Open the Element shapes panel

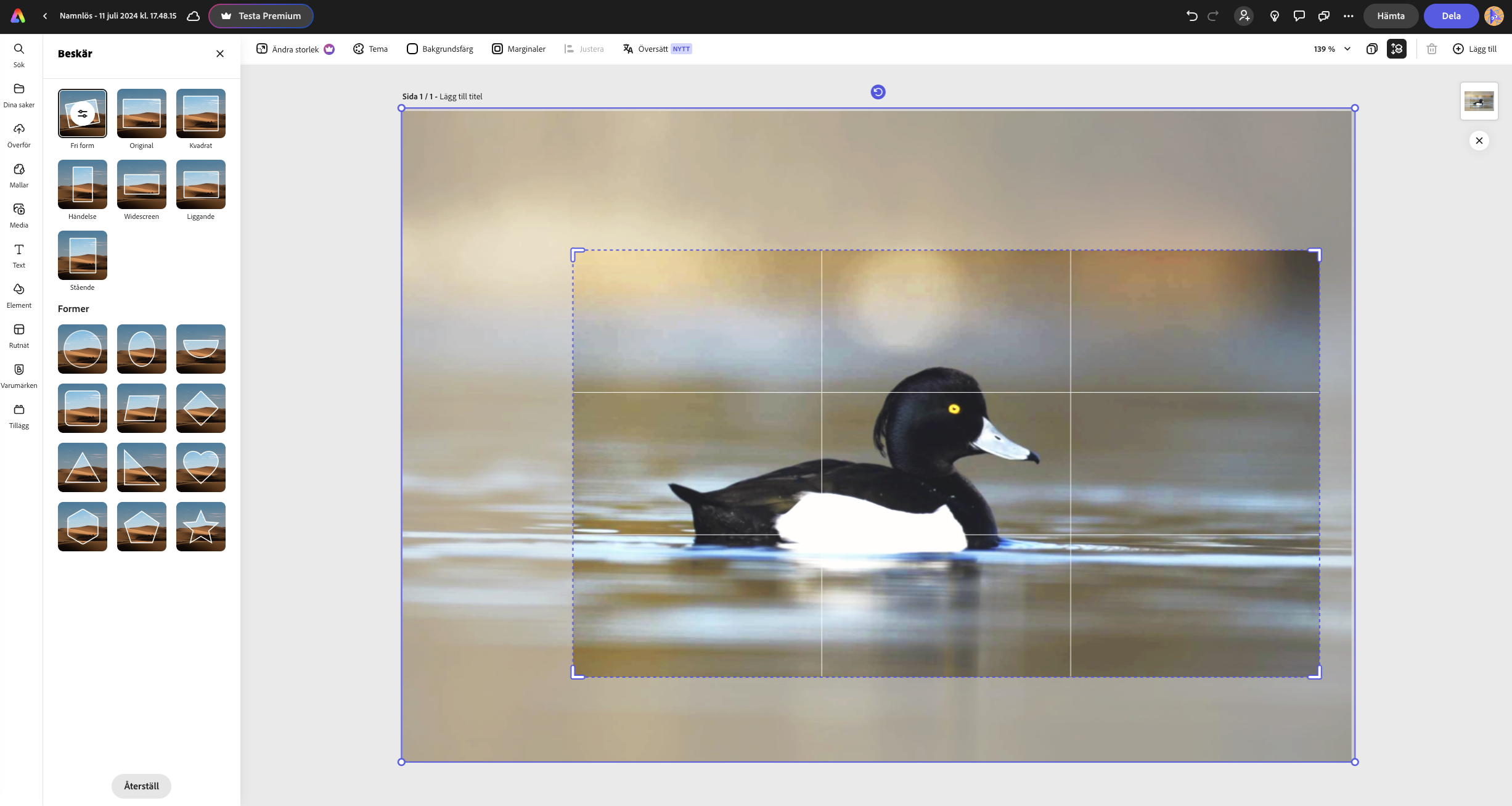pos(18,295)
